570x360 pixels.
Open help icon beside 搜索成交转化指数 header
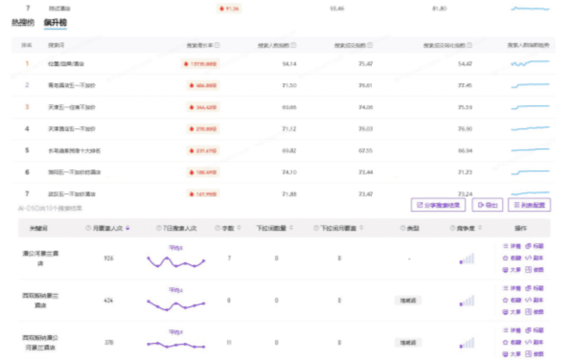(469, 45)
